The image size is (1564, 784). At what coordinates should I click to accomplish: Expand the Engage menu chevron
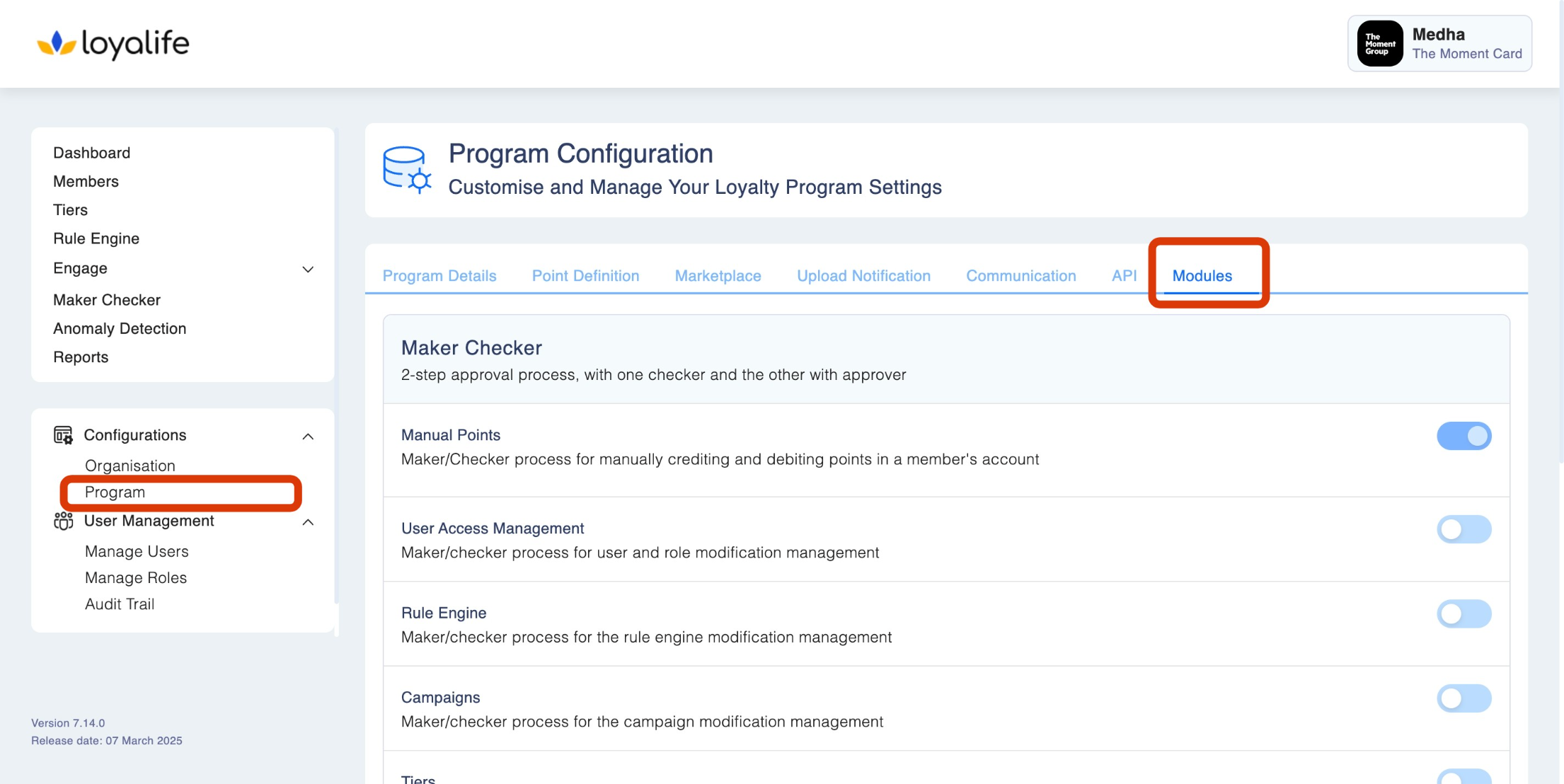(x=308, y=269)
